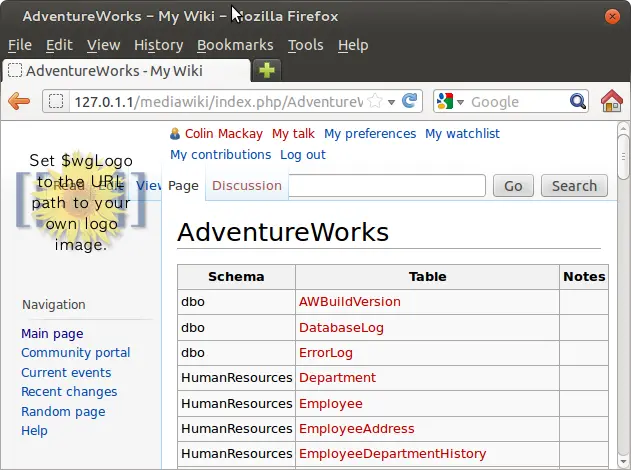
Task: Open Community portal link
Action: (x=76, y=353)
